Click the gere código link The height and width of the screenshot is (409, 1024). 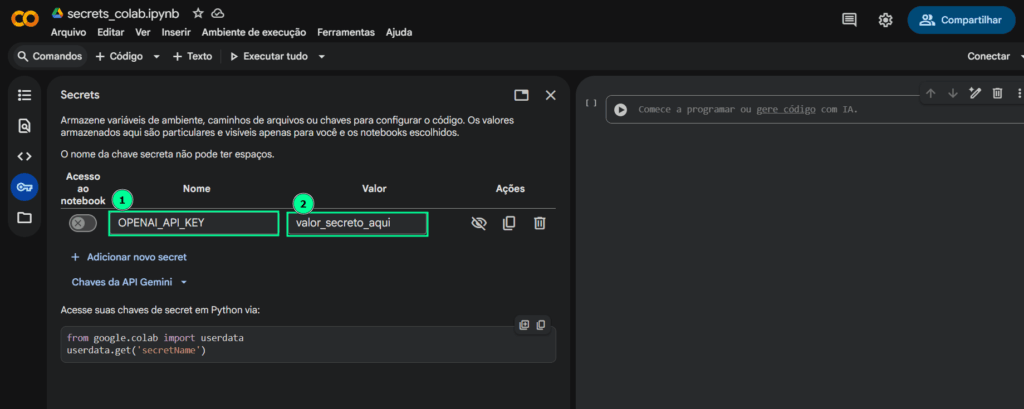(x=786, y=110)
